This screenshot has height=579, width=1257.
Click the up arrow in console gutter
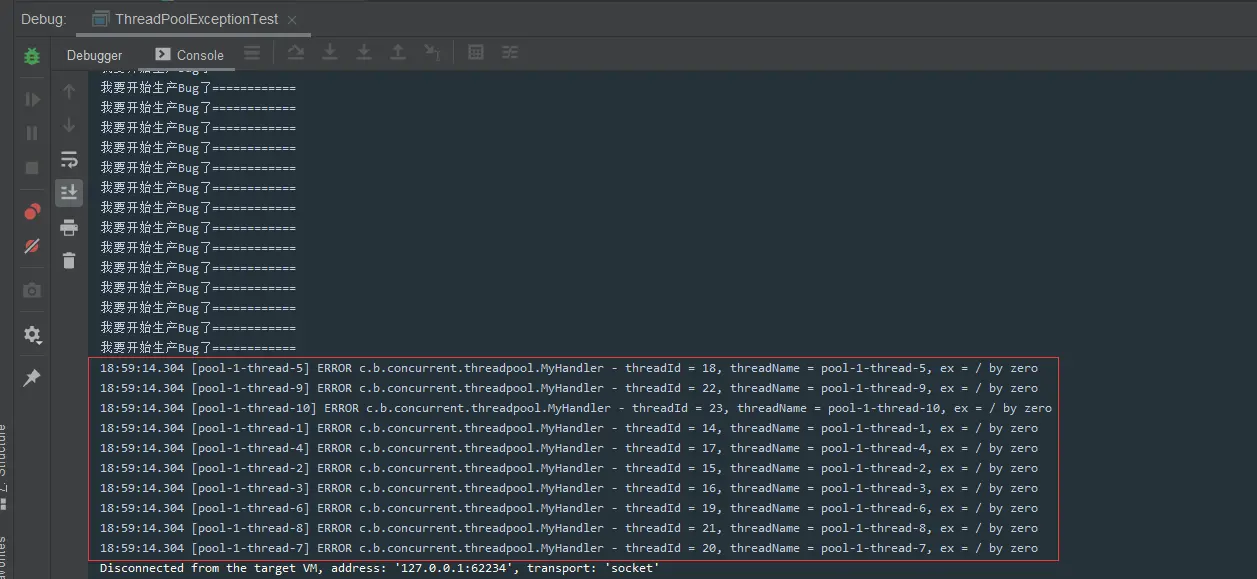[x=69, y=92]
